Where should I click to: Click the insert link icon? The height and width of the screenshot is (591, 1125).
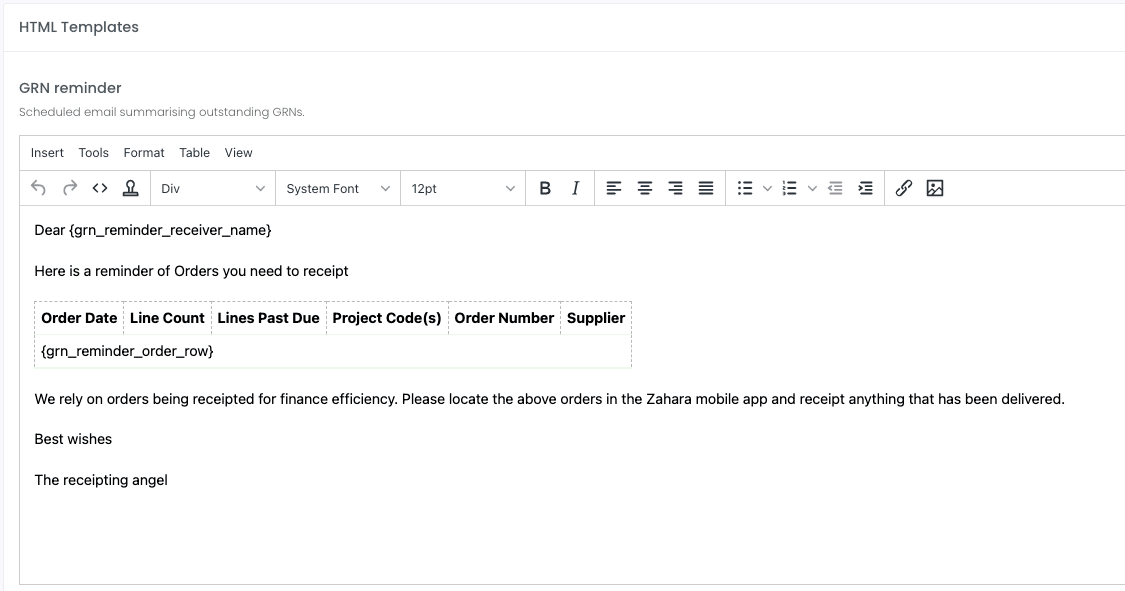point(904,188)
